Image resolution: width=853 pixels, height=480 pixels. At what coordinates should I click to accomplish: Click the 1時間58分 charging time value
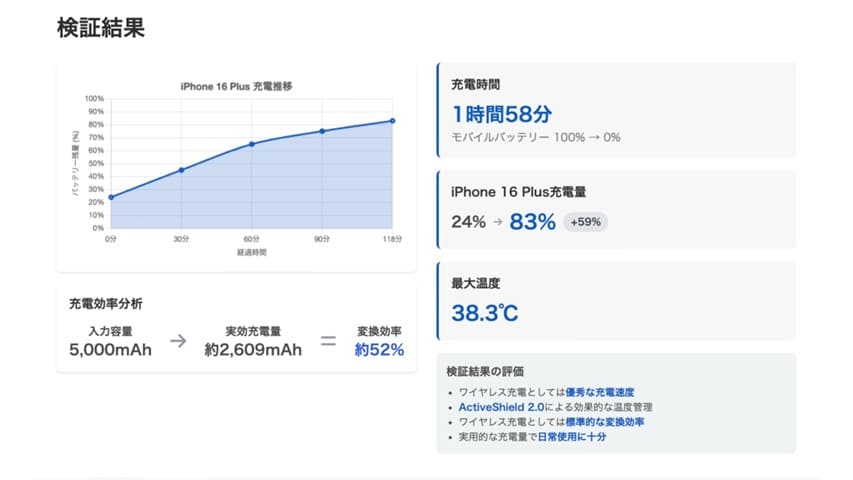pos(501,113)
